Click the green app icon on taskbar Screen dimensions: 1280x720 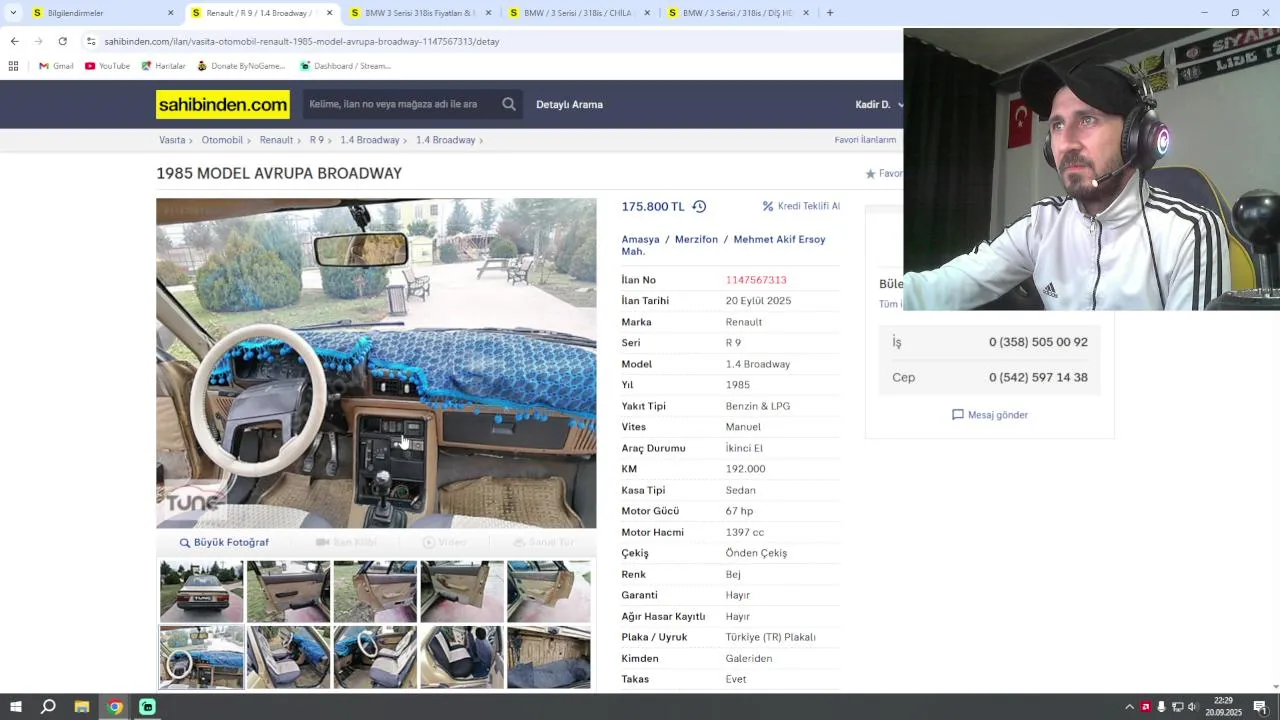coord(147,707)
